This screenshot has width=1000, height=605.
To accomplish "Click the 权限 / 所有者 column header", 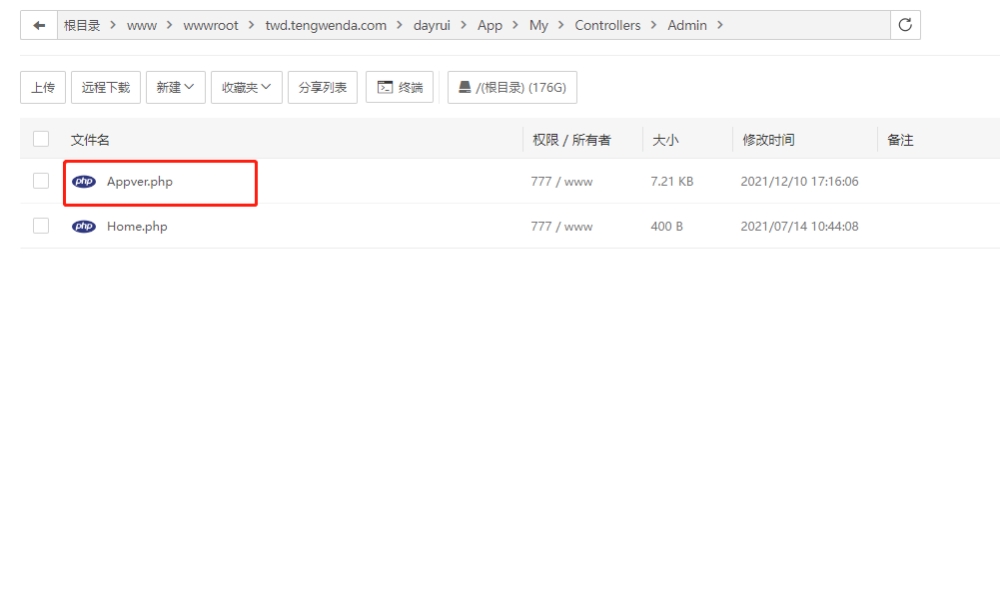I will coord(571,140).
